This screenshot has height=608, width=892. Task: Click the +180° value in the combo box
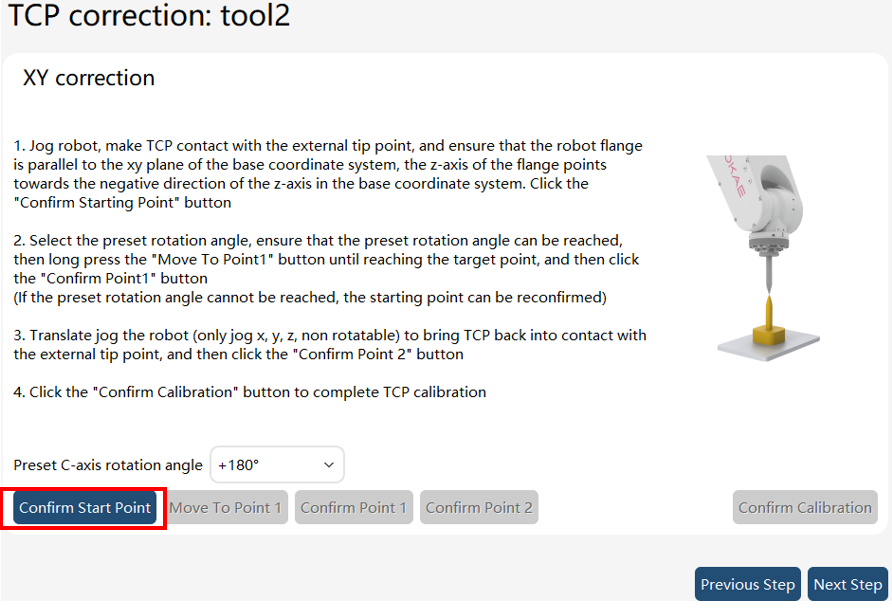point(238,465)
